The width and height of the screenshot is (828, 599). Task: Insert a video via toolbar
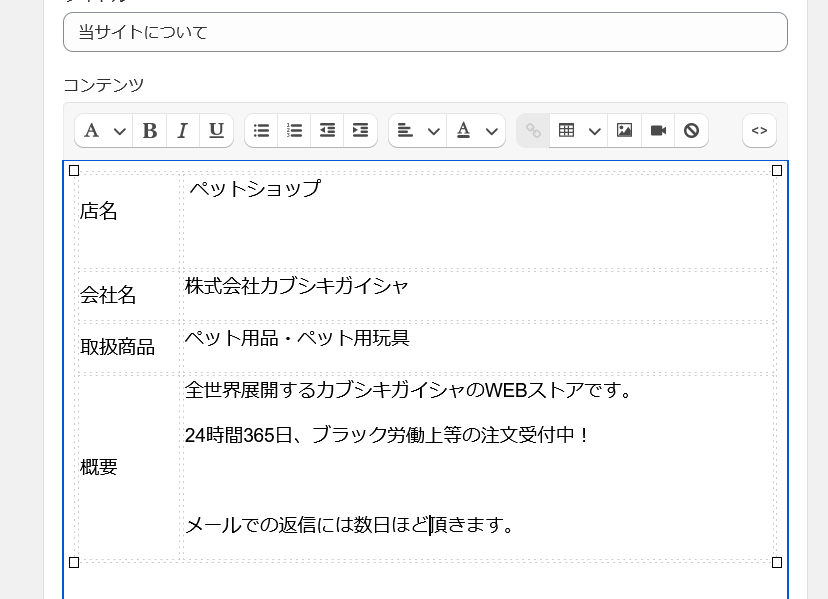pyautogui.click(x=658, y=131)
